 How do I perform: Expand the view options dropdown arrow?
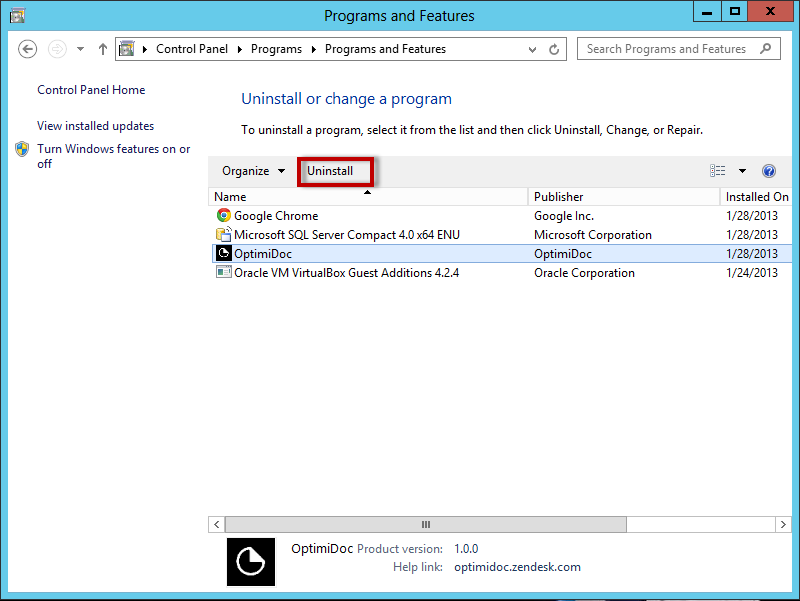[x=742, y=171]
